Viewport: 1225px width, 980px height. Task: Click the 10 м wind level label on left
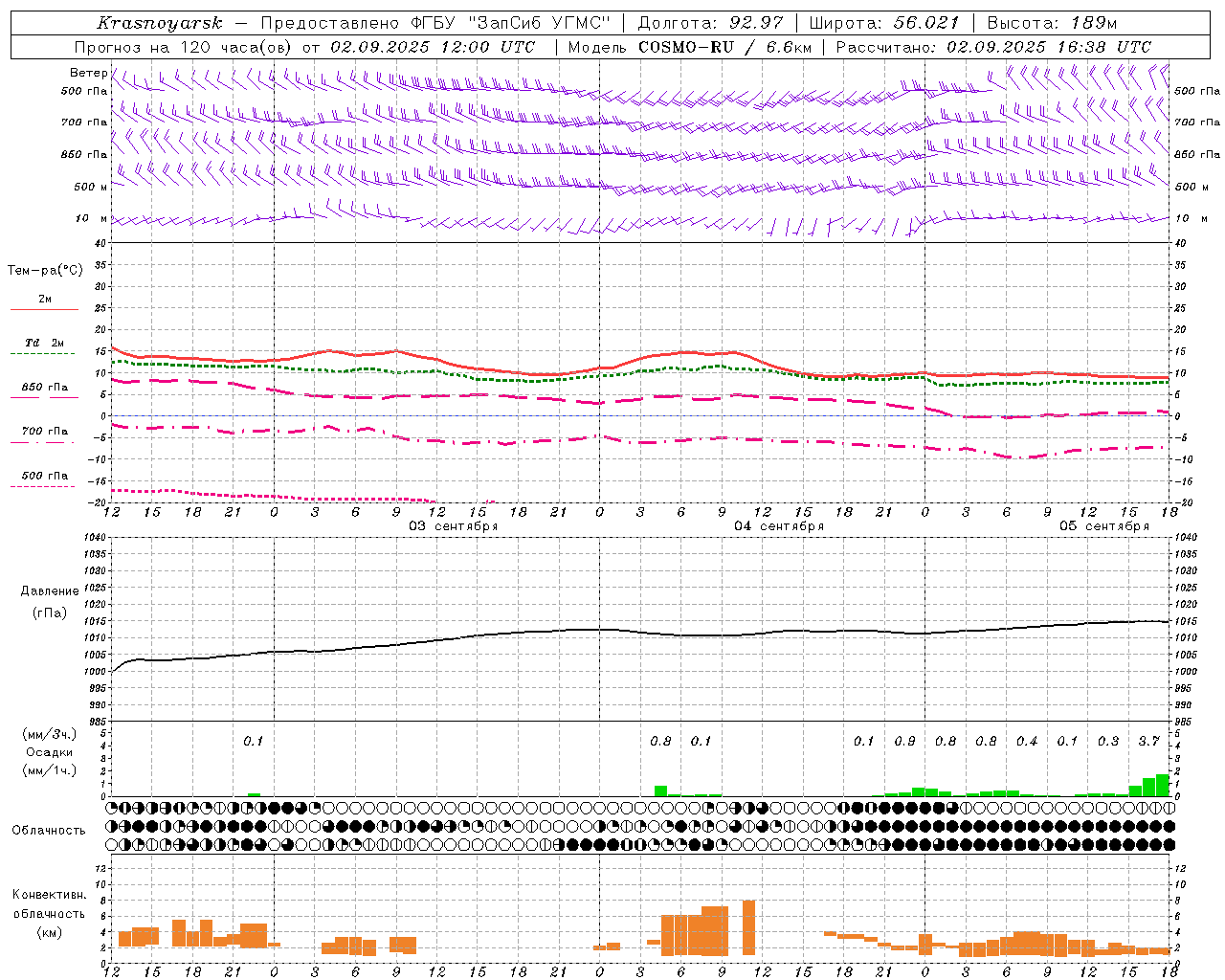[92, 219]
